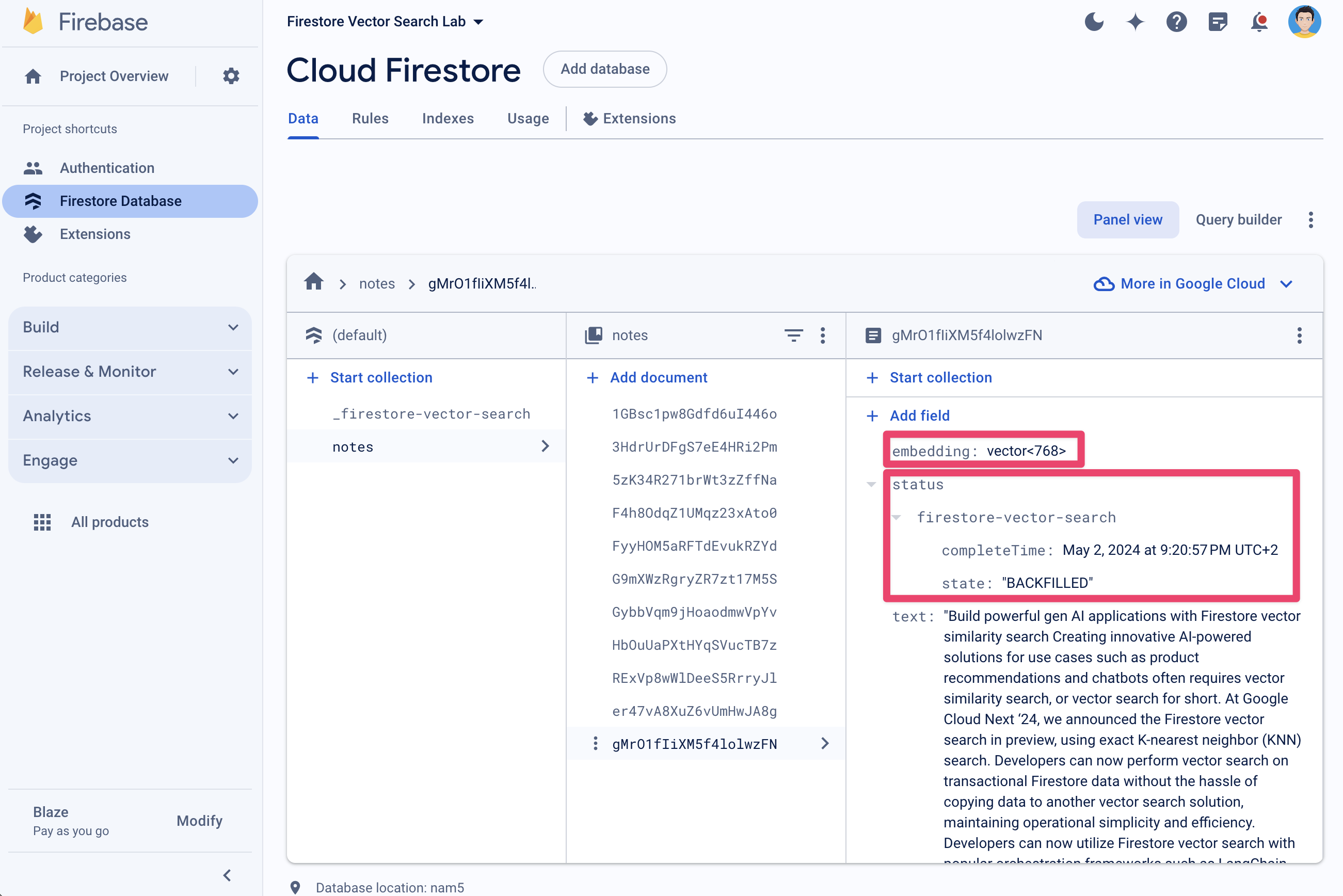Screen dimensions: 1343x896
Task: Click the Extensions sidebar icon
Action: pos(33,233)
